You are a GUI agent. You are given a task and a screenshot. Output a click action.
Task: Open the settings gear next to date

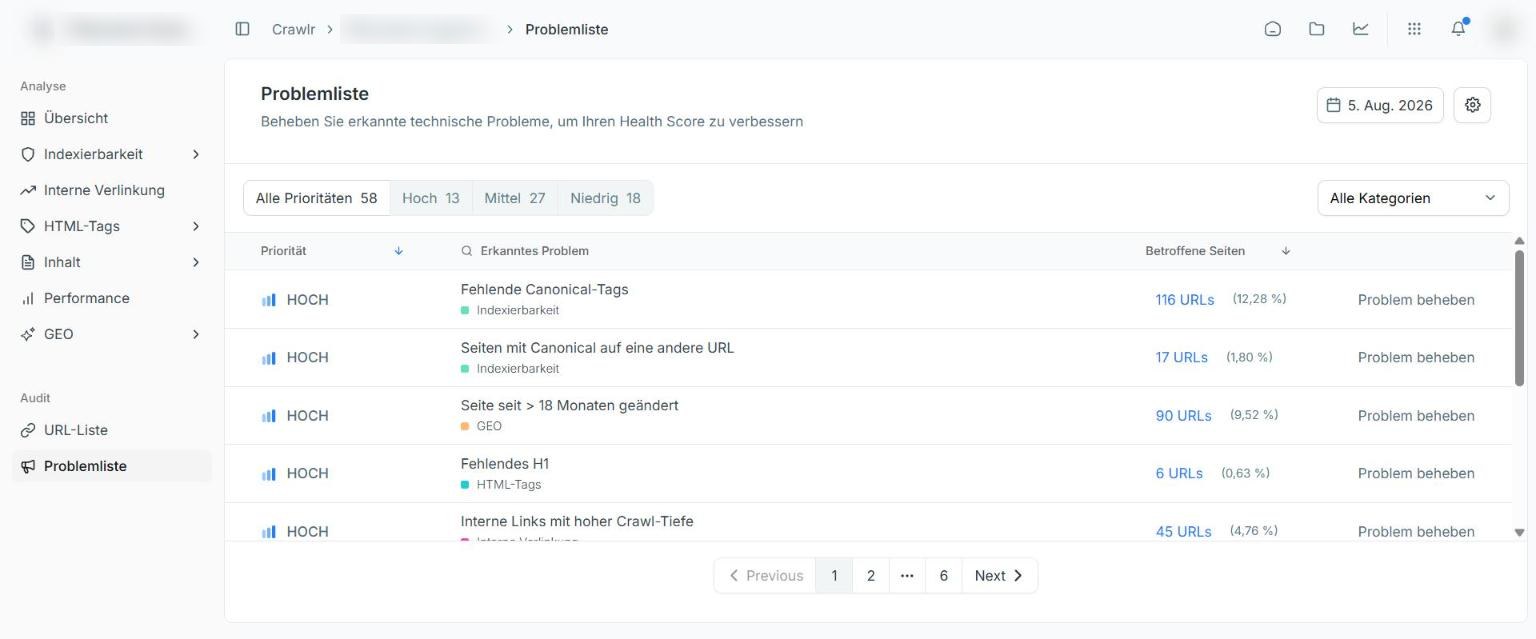click(x=1472, y=105)
